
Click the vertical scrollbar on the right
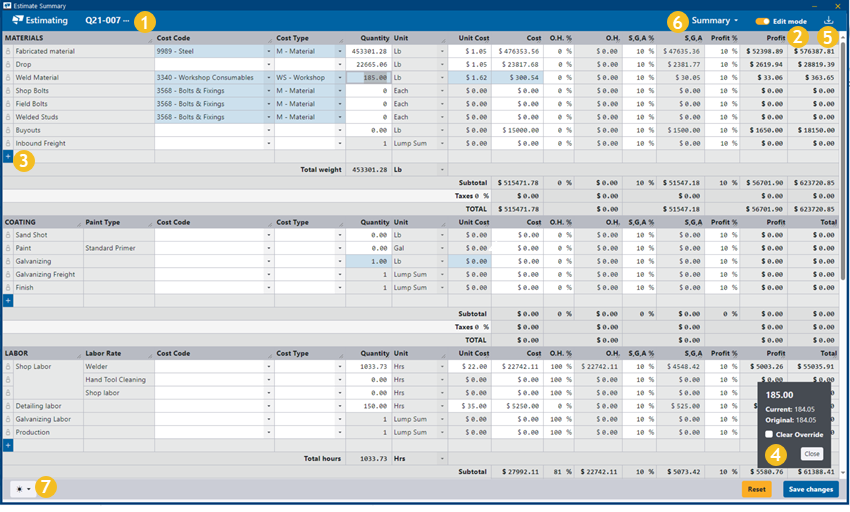845,250
